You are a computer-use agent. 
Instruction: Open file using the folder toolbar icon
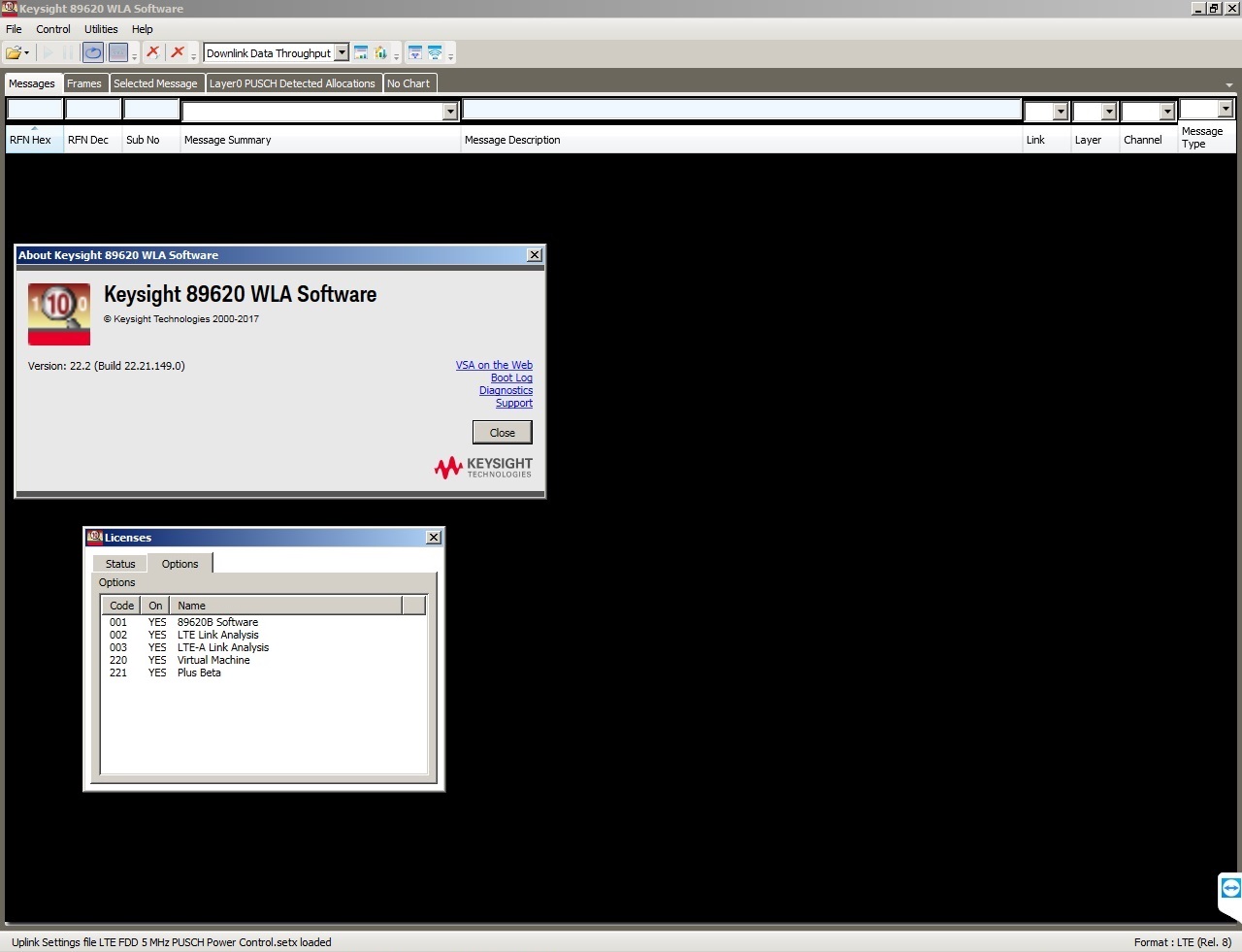pos(14,53)
